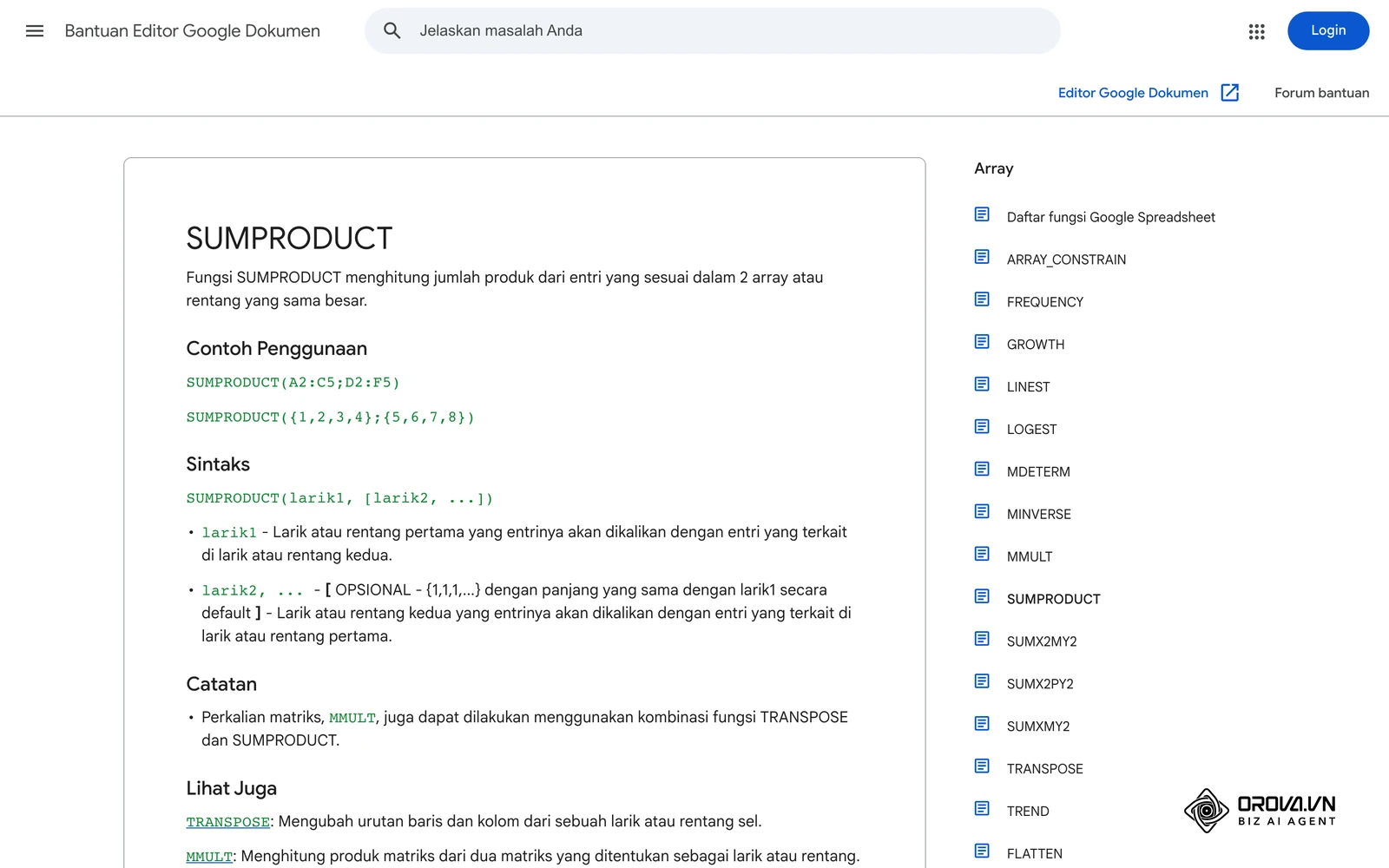Click the Login button

coord(1328,31)
